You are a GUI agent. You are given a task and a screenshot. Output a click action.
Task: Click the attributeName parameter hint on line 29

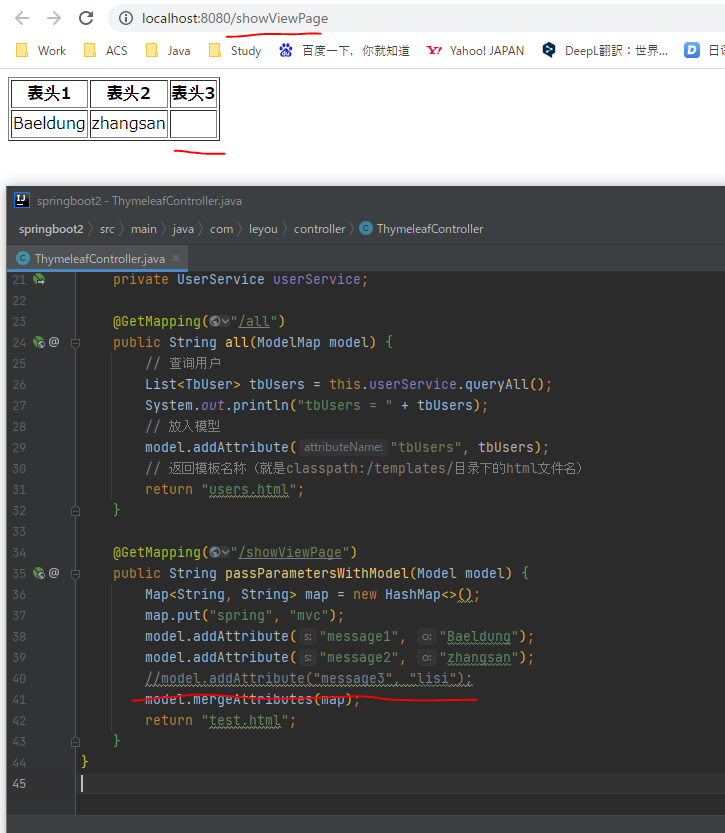click(343, 447)
